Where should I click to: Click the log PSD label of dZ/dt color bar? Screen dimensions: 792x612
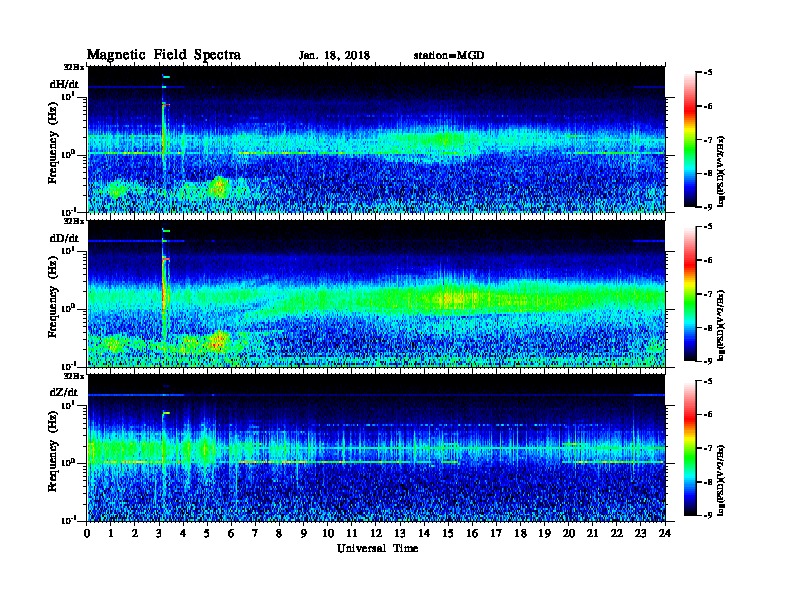coord(721,481)
